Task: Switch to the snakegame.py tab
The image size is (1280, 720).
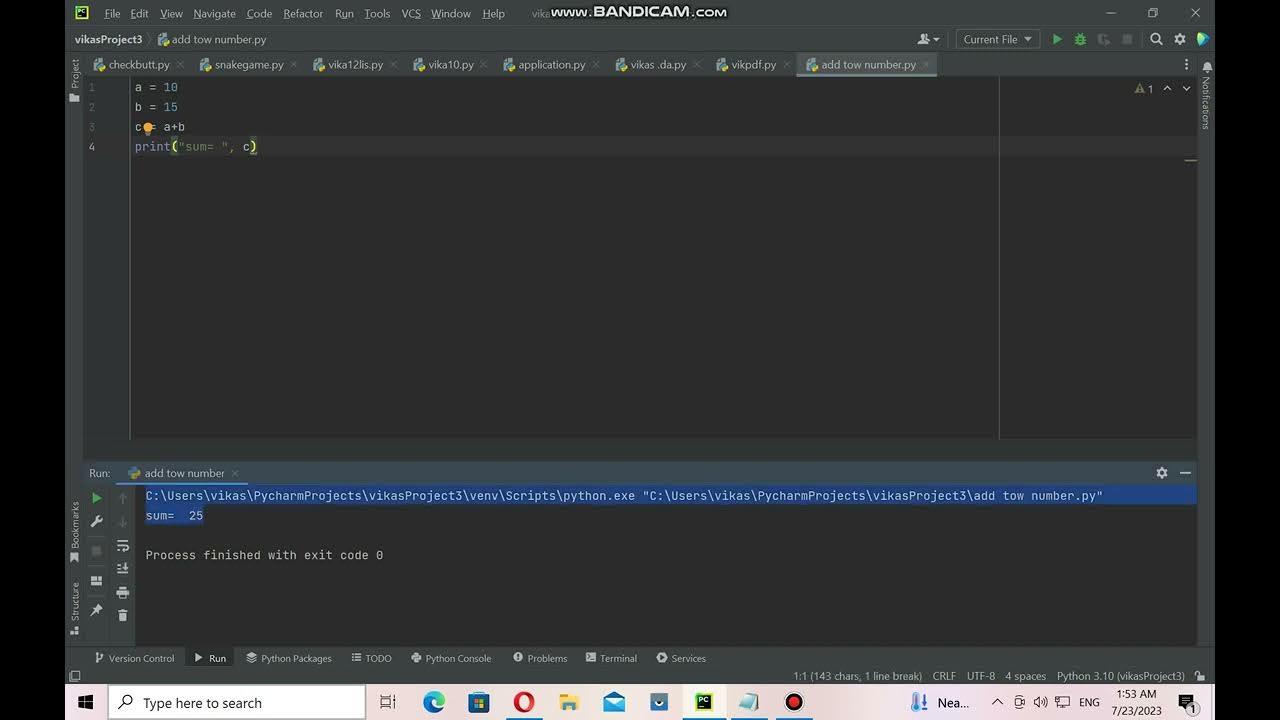Action: (249, 64)
